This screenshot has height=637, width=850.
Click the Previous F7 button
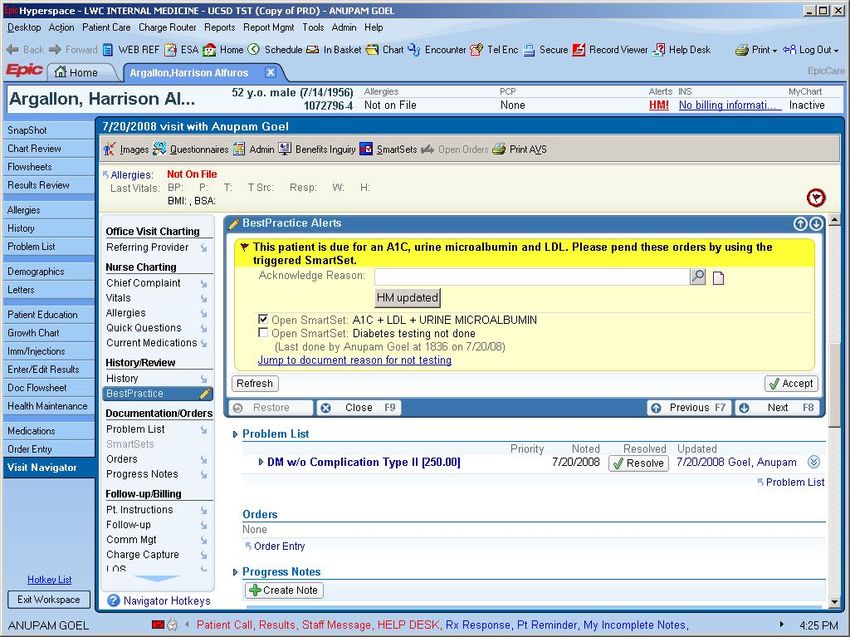tap(689, 408)
